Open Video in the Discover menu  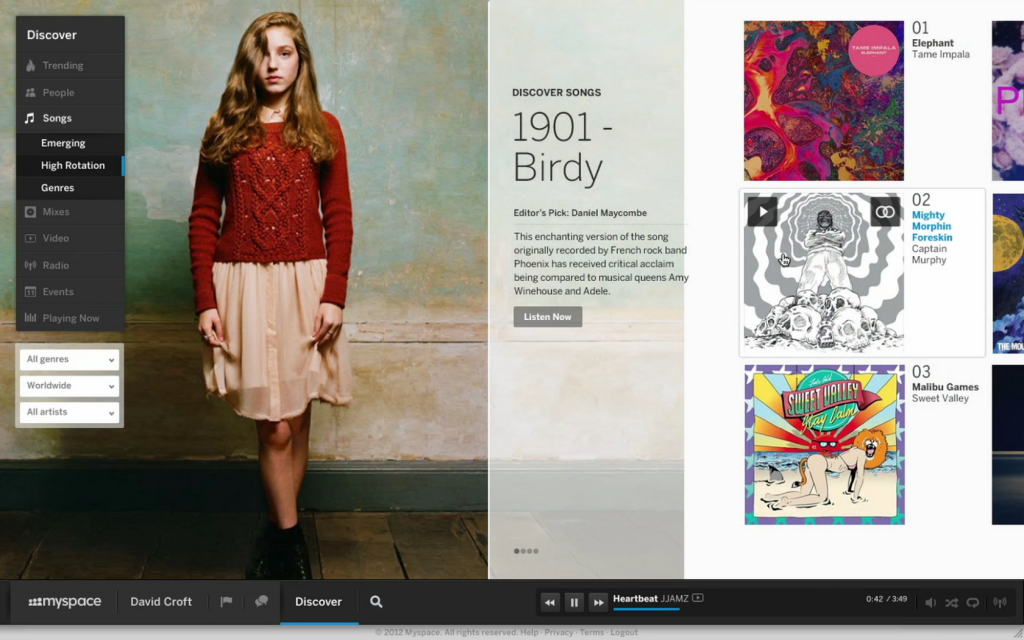point(71,238)
